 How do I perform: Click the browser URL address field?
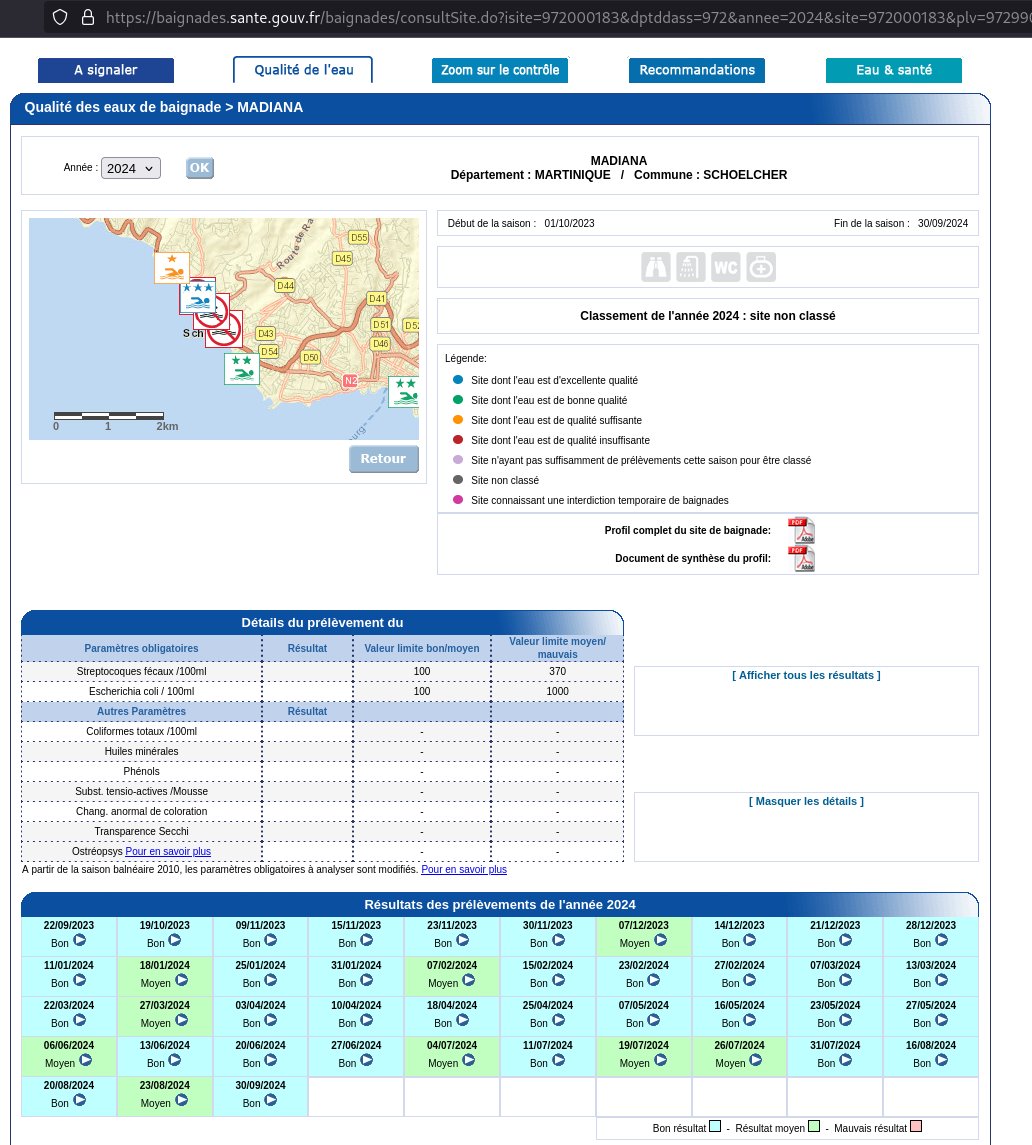pos(566,18)
